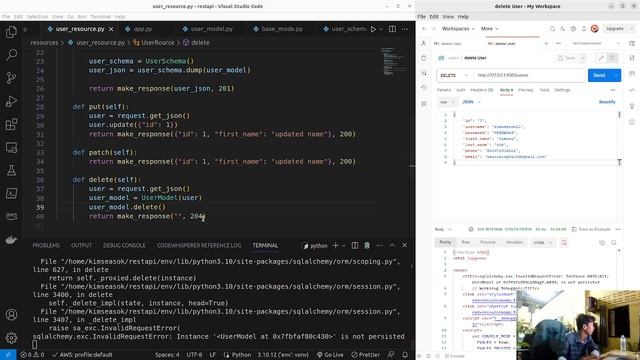Open the More dropdown in Postman
This screenshot has height=360, width=640.
click(x=489, y=29)
